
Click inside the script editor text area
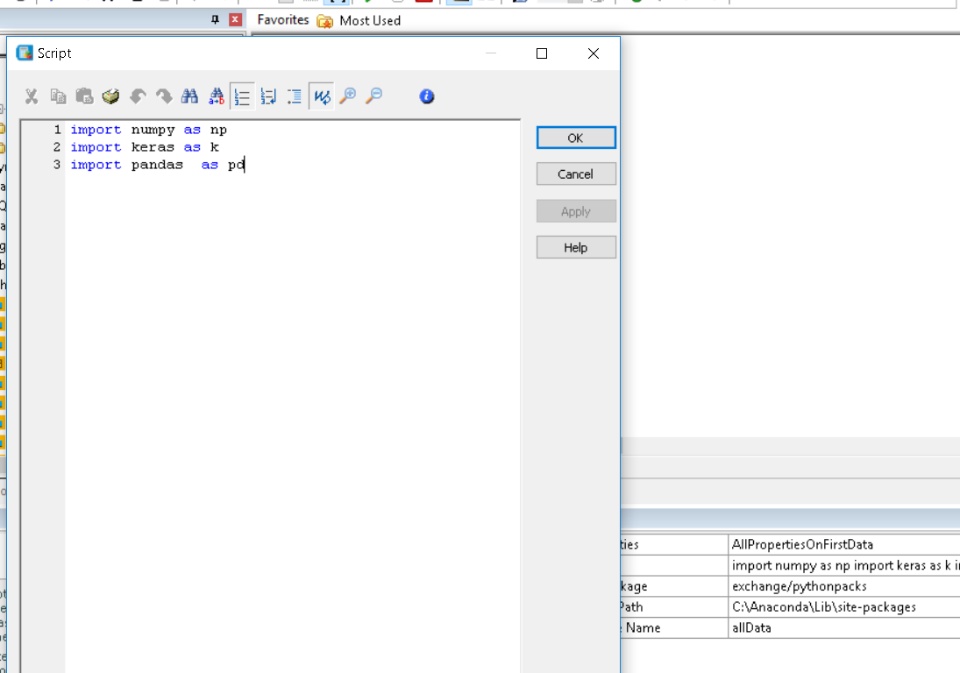click(293, 398)
